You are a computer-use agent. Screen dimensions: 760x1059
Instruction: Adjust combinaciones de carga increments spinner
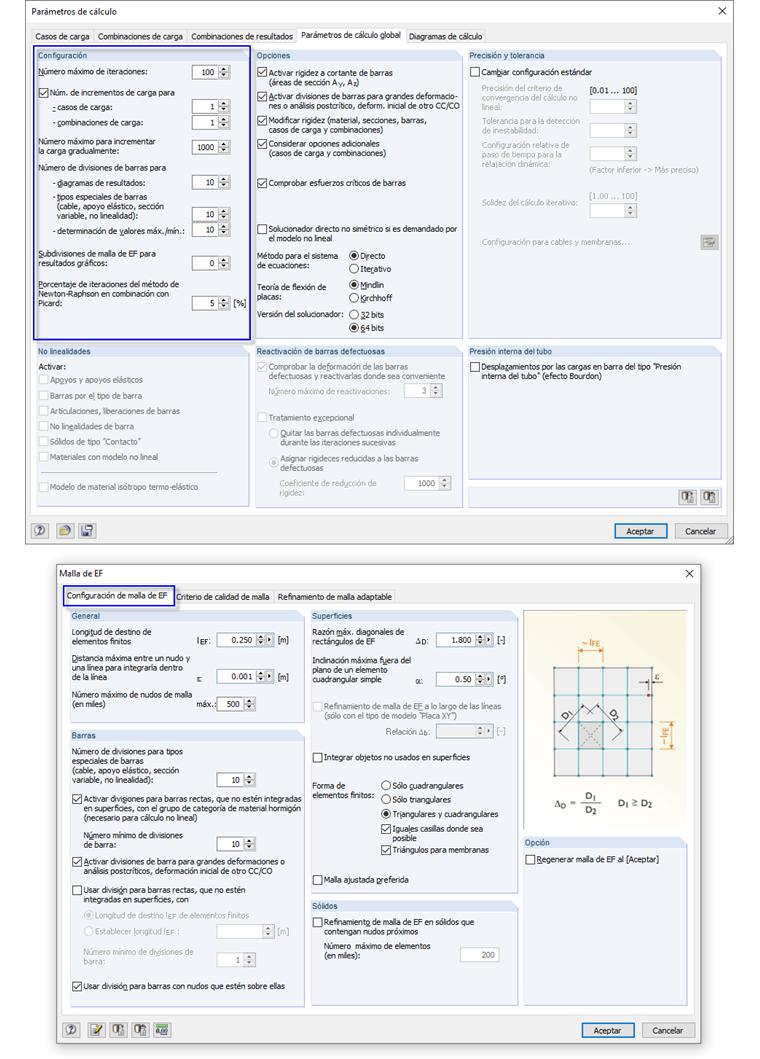pyautogui.click(x=224, y=122)
